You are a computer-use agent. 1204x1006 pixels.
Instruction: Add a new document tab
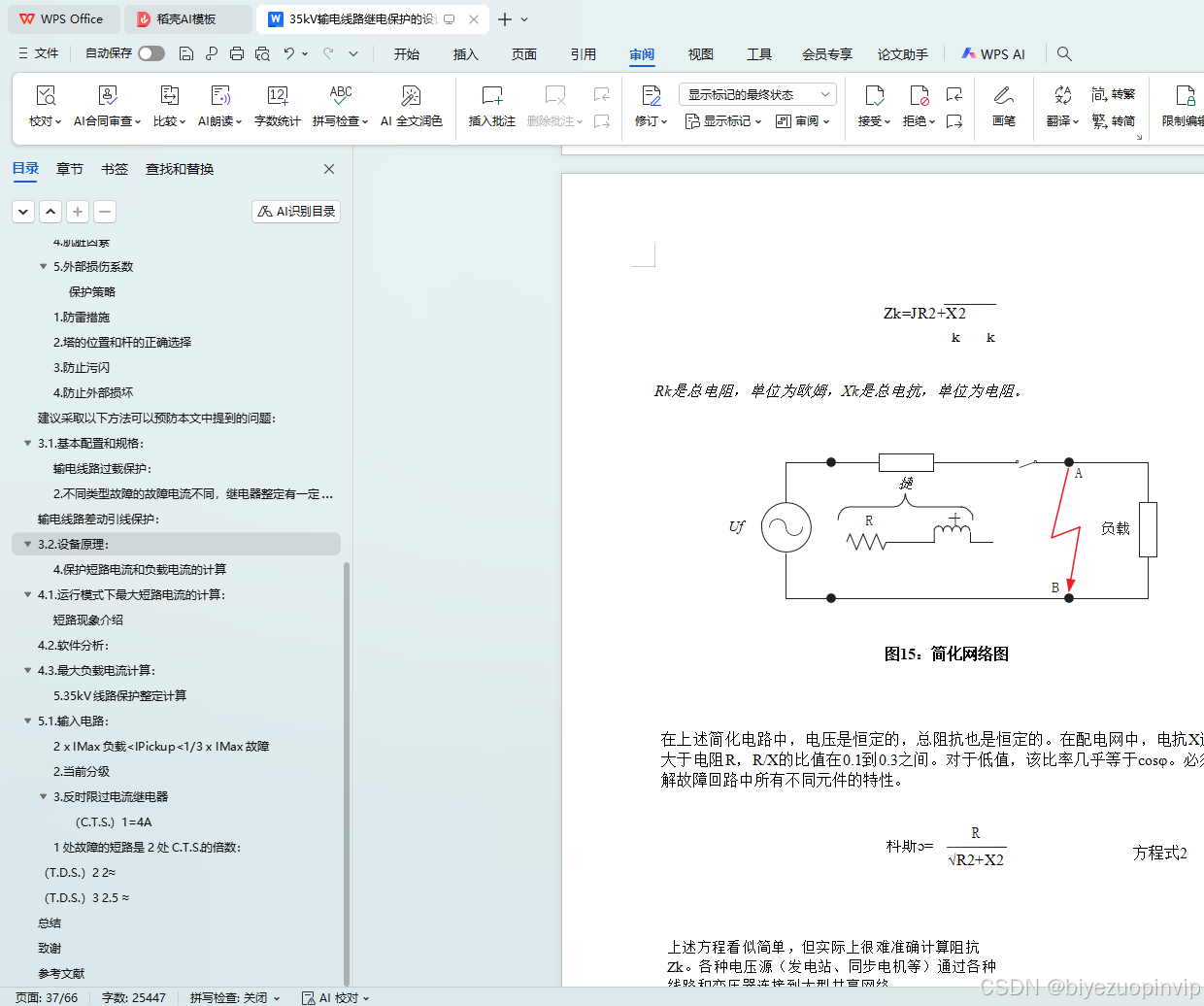505,19
